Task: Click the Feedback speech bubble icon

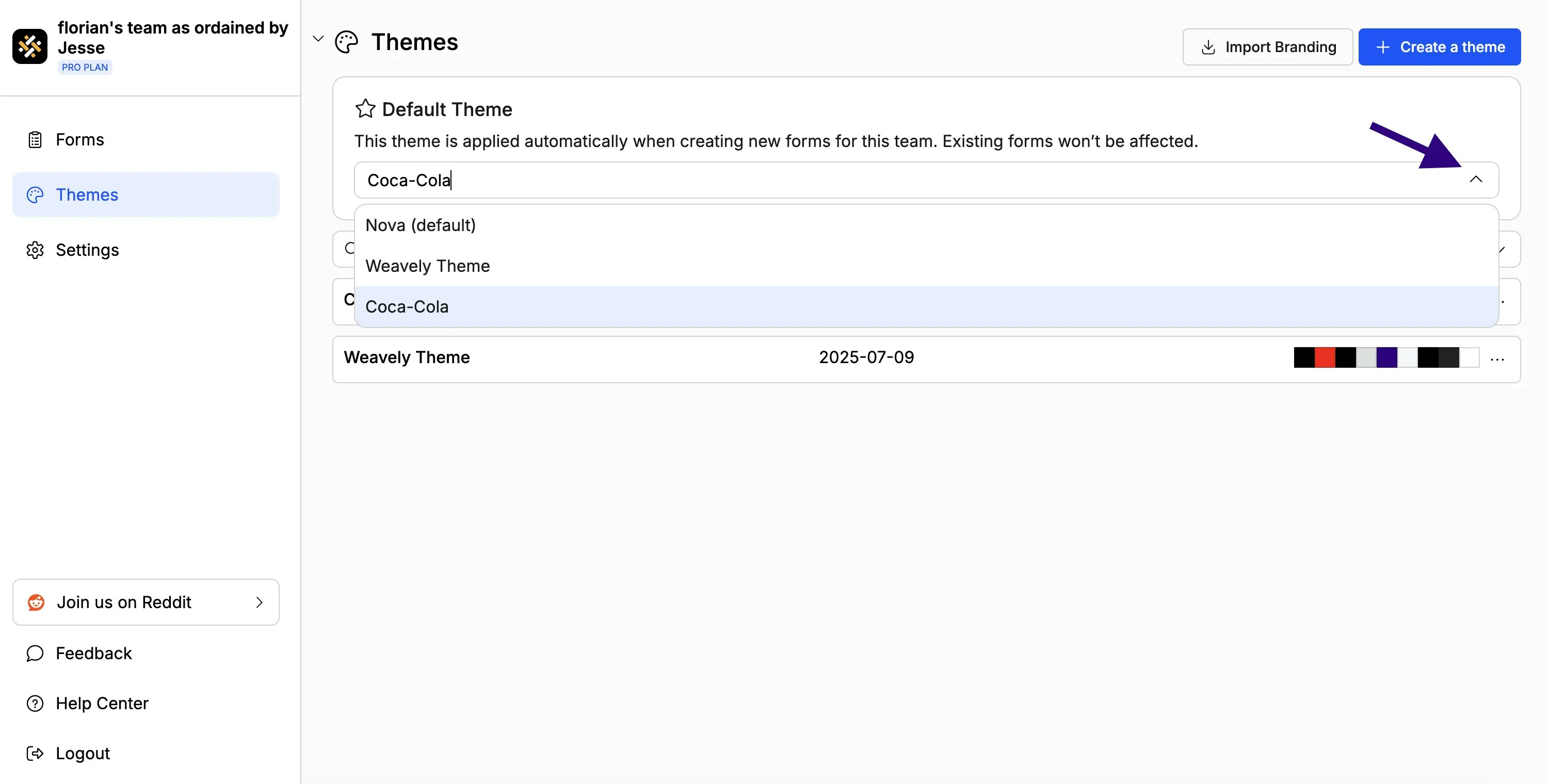Action: tap(34, 653)
